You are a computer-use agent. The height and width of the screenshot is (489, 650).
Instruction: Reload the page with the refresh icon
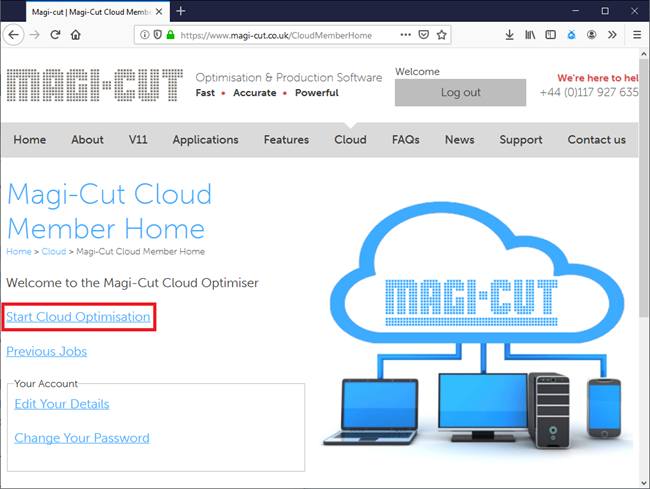tap(56, 34)
